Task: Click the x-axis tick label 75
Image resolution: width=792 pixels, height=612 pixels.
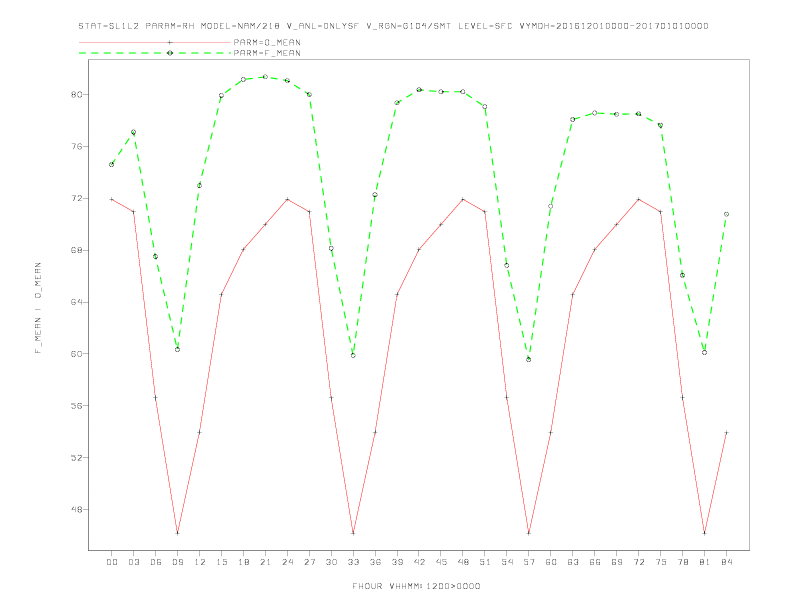Action: 661,562
